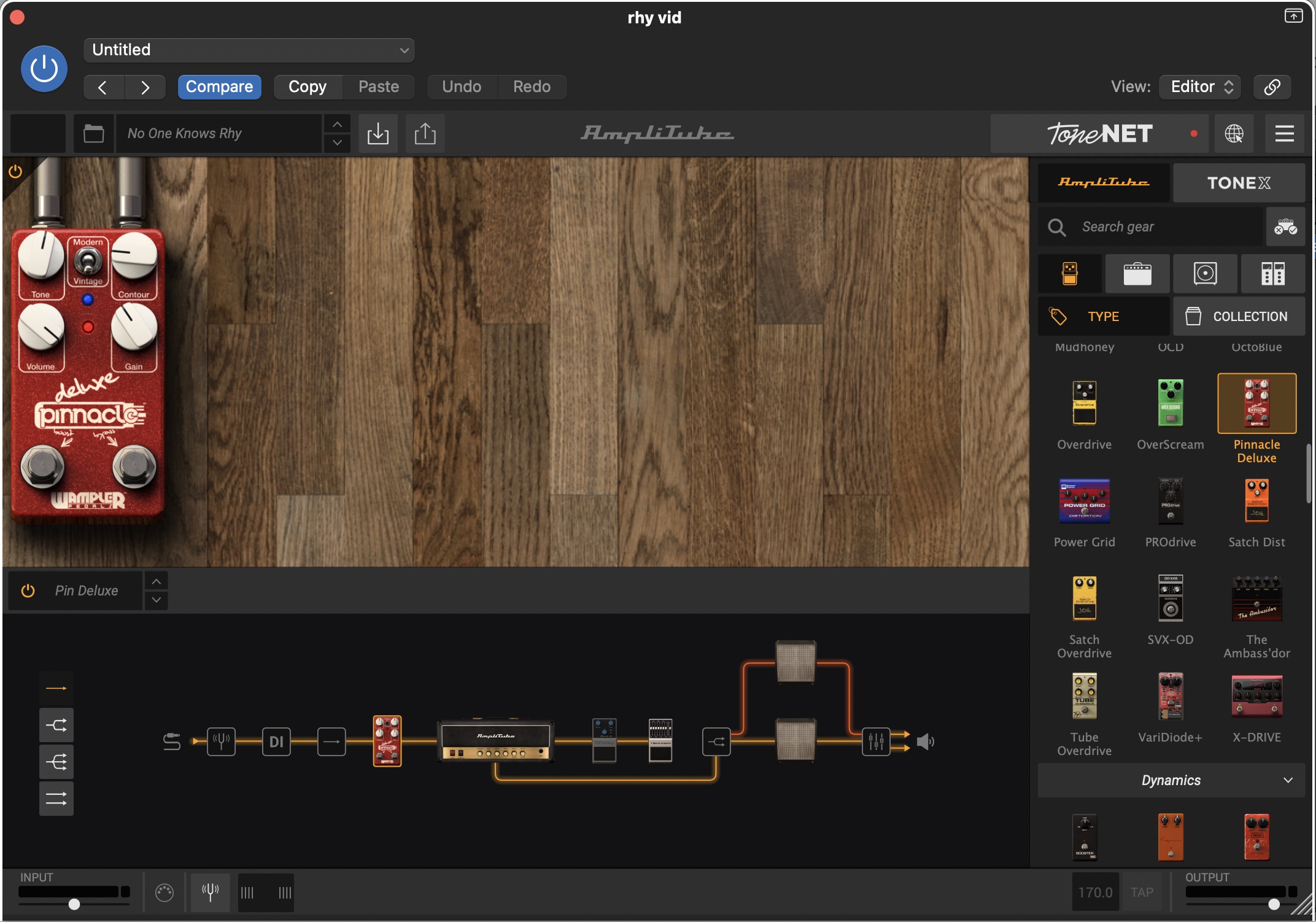Select the amp gear category icon

1137,274
